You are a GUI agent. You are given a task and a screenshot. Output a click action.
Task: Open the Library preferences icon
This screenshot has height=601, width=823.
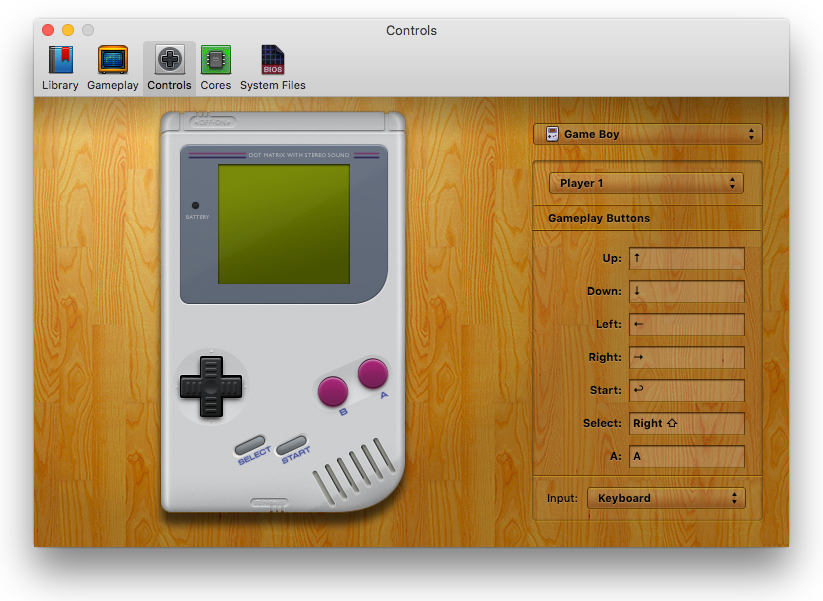point(60,61)
